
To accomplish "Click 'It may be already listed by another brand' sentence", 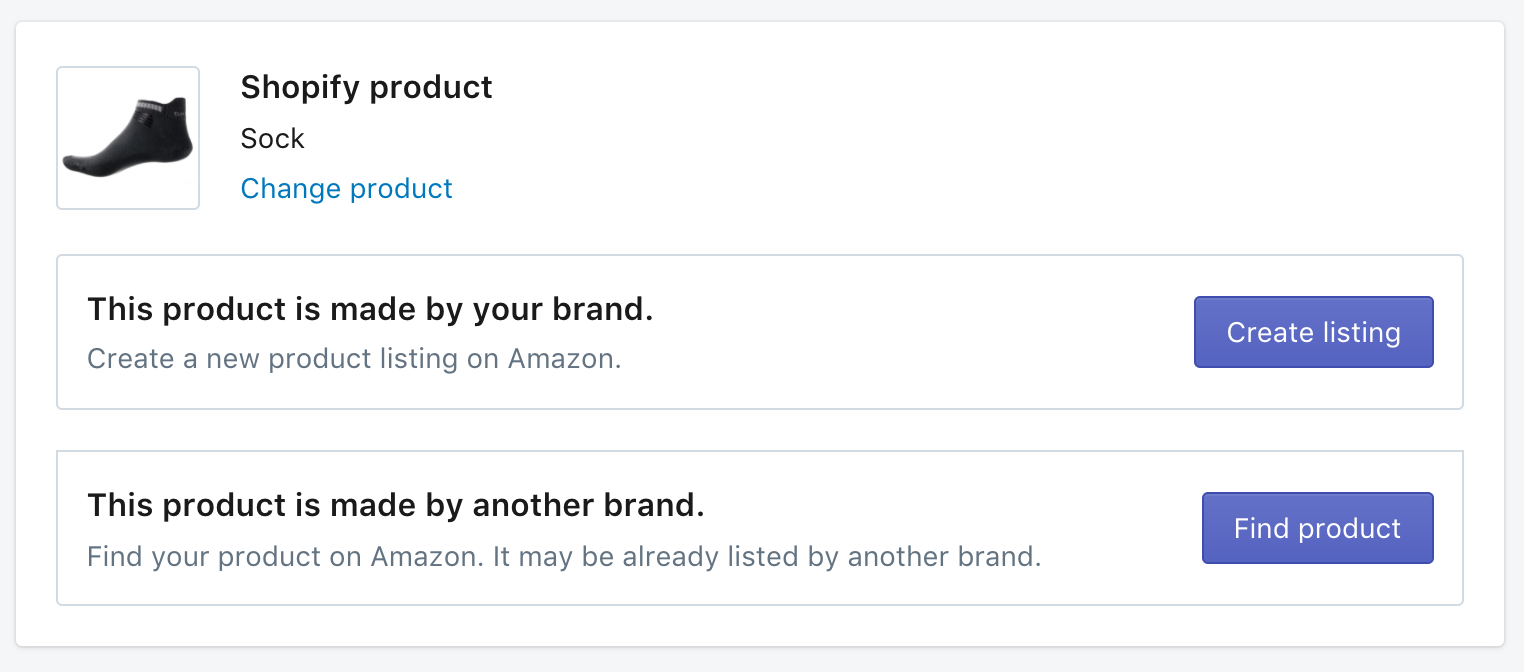I will tap(767, 556).
